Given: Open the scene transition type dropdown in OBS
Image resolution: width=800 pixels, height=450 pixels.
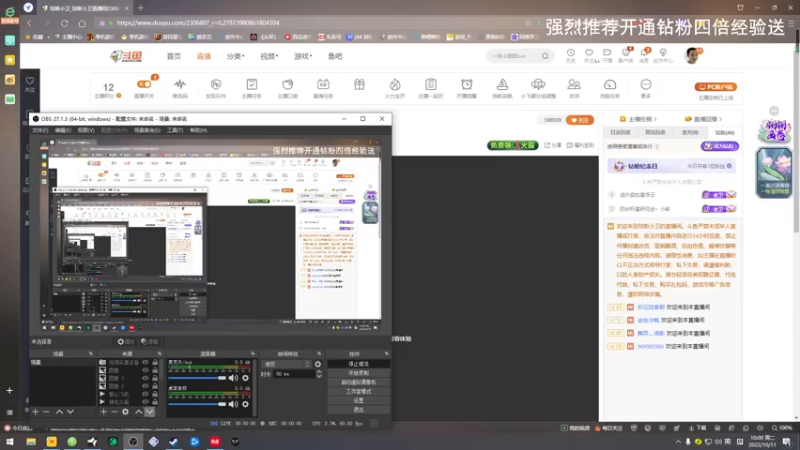Looking at the screenshot, I should point(286,364).
